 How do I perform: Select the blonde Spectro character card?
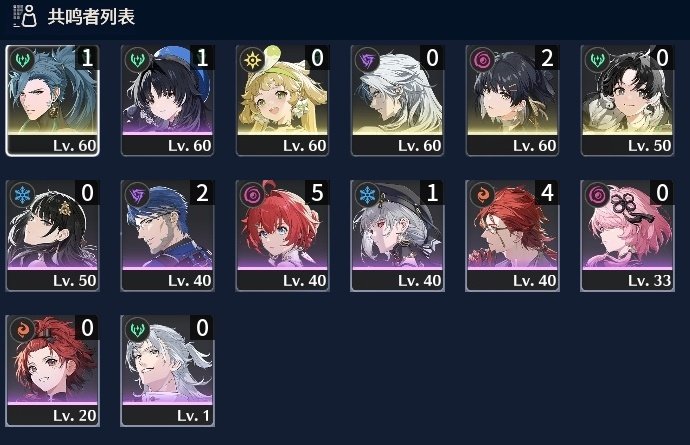[283, 100]
